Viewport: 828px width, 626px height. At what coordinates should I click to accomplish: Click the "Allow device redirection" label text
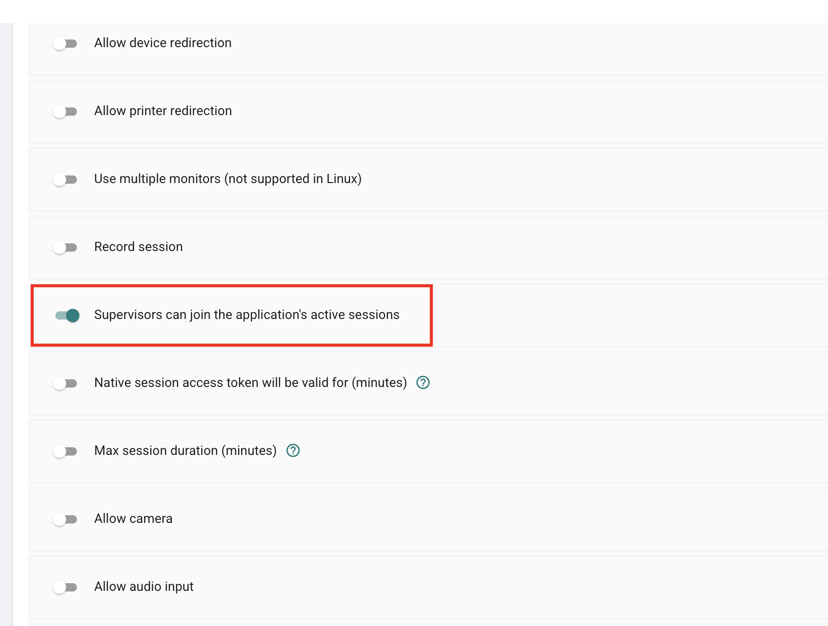[x=163, y=43]
